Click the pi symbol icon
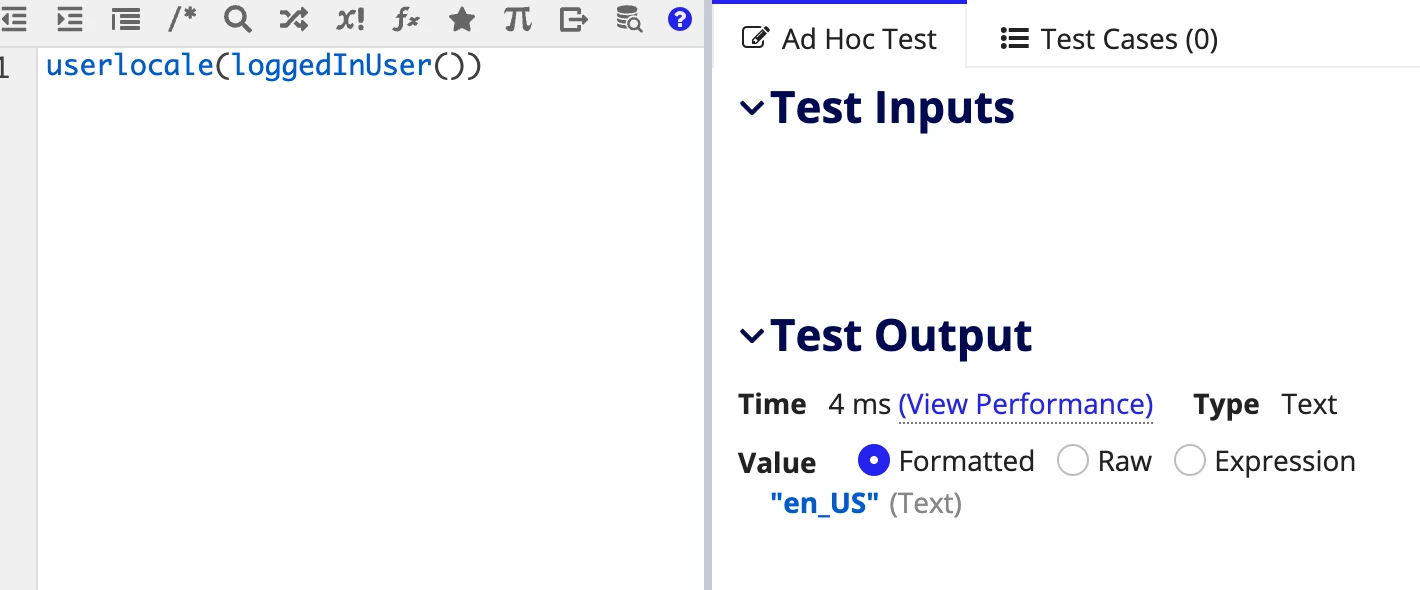The width and height of the screenshot is (1420, 590). [x=517, y=18]
